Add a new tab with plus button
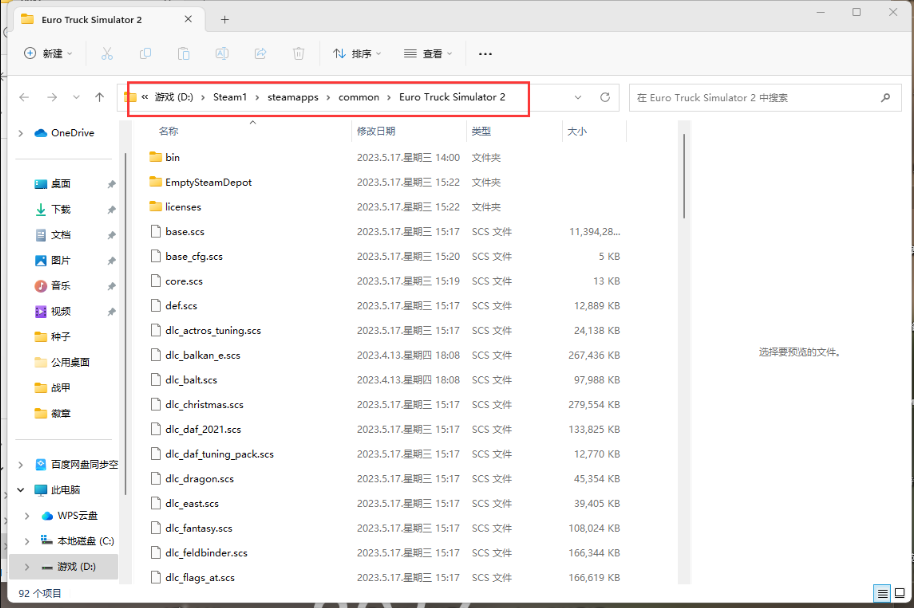This screenshot has height=608, width=914. [x=224, y=20]
